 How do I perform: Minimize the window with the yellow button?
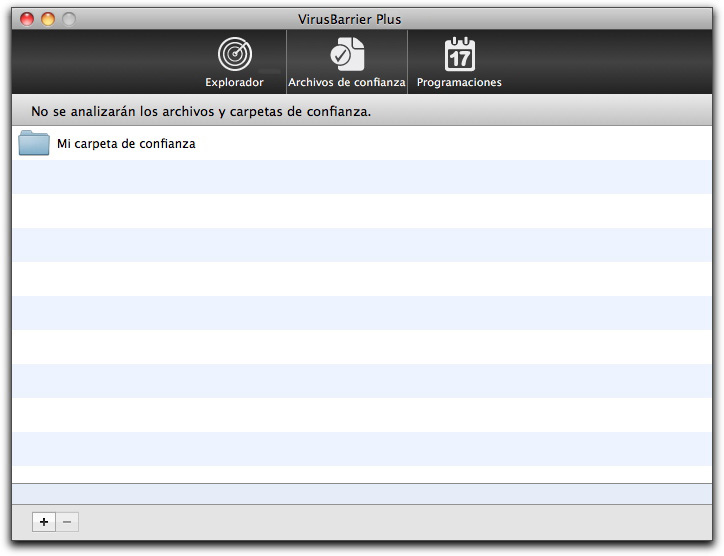click(48, 19)
